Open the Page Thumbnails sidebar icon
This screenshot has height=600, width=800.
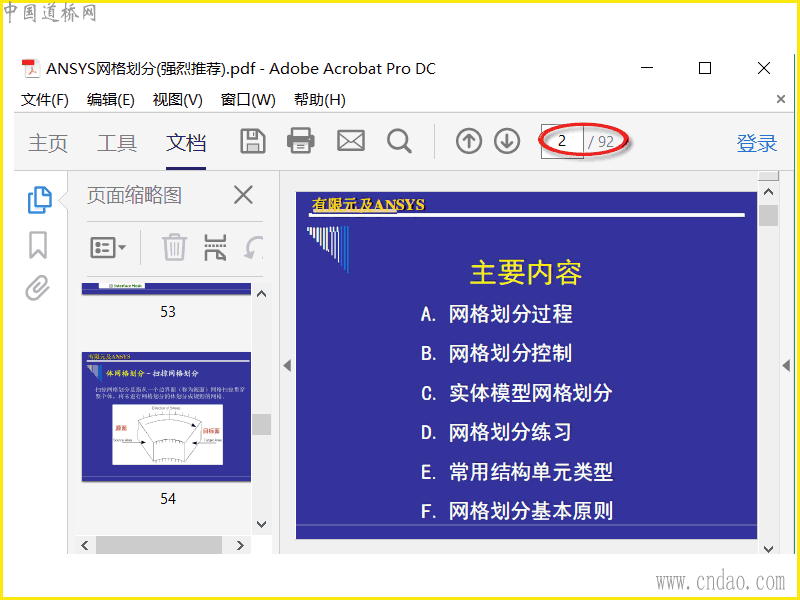point(40,199)
